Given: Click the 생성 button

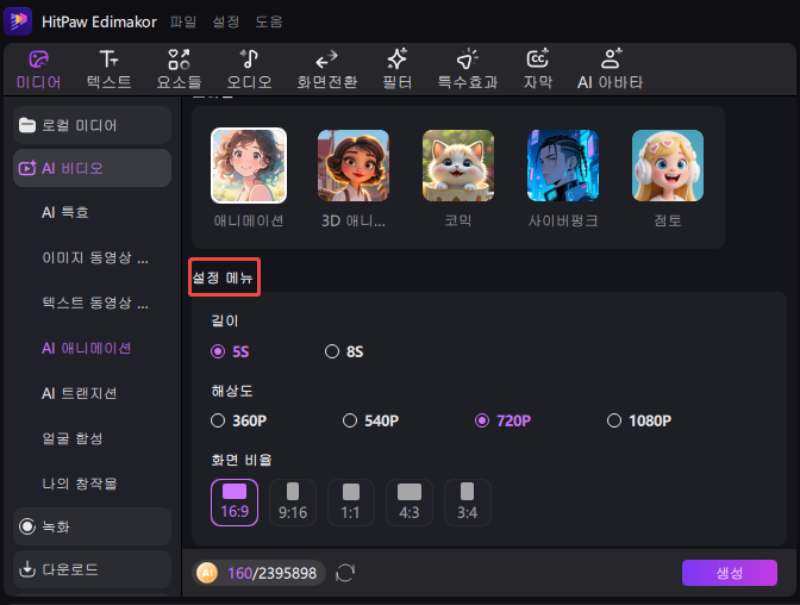Looking at the screenshot, I should (x=729, y=572).
